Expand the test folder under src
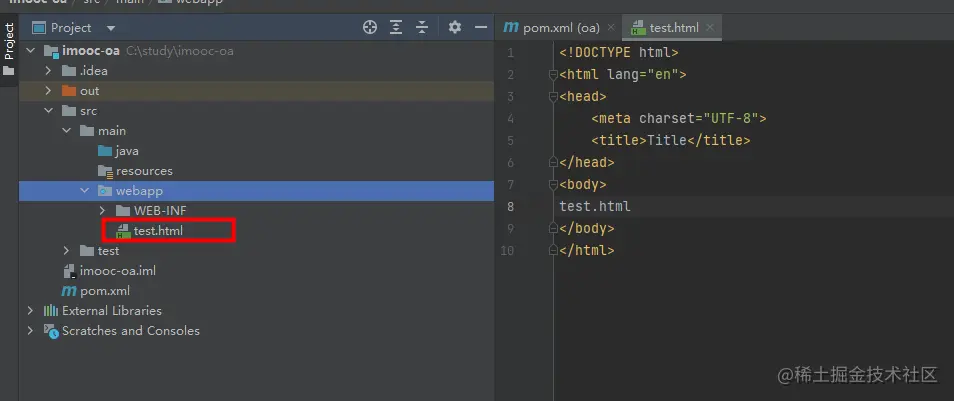The width and height of the screenshot is (954, 401). (x=67, y=251)
